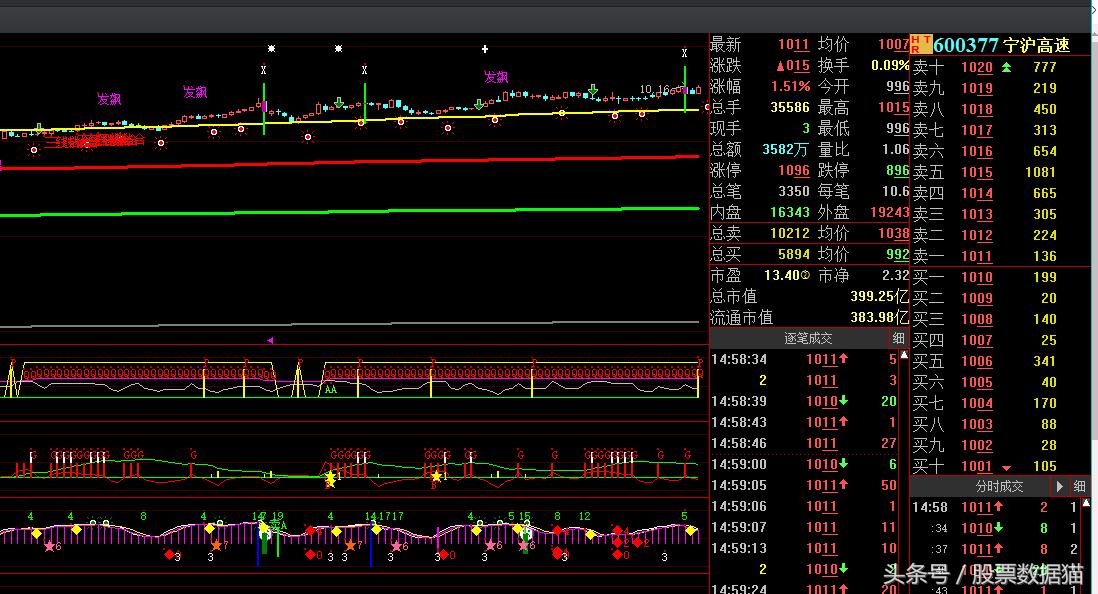Click white plus marker atop the chart
This screenshot has height=594, width=1098.
pyautogui.click(x=485, y=49)
